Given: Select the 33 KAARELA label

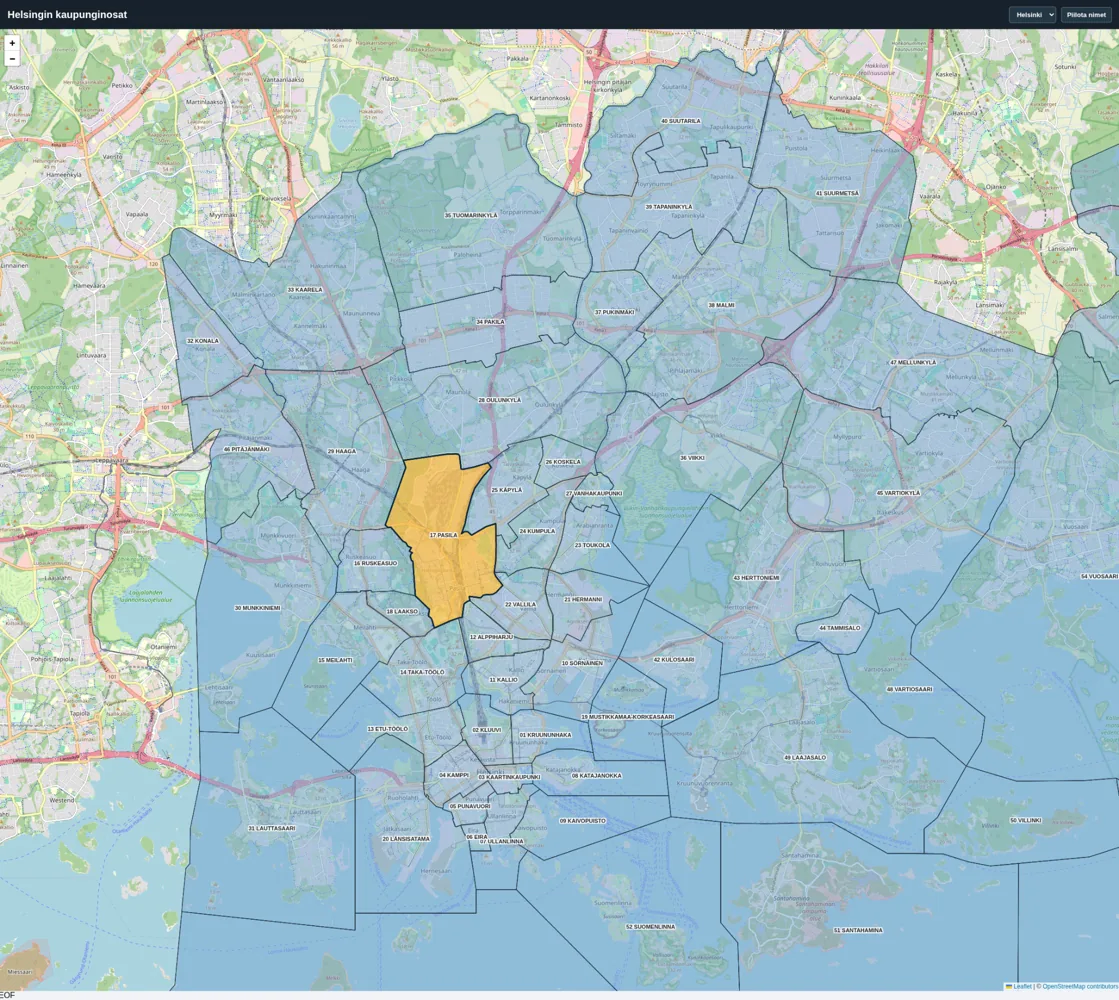Looking at the screenshot, I should 305,290.
